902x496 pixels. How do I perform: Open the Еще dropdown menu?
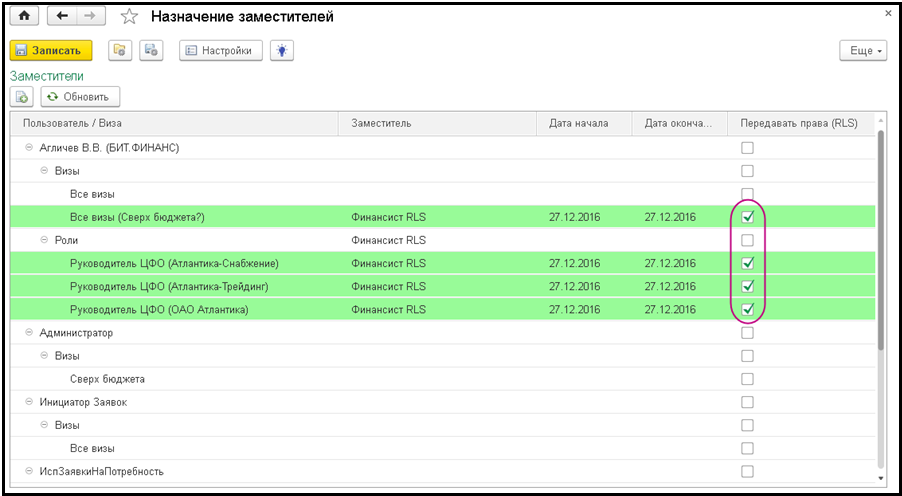861,51
